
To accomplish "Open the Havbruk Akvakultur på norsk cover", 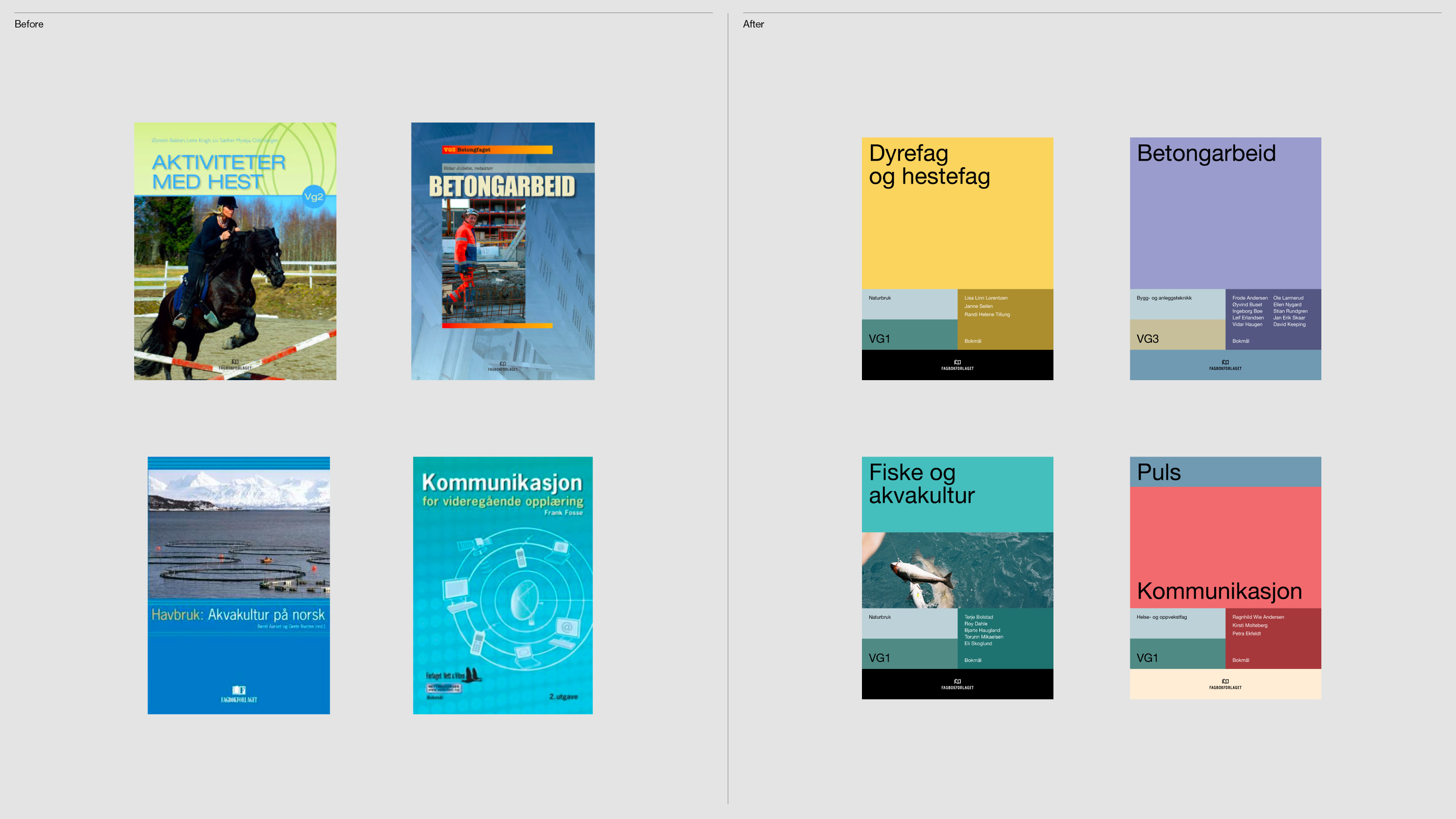I will pyautogui.click(x=239, y=585).
